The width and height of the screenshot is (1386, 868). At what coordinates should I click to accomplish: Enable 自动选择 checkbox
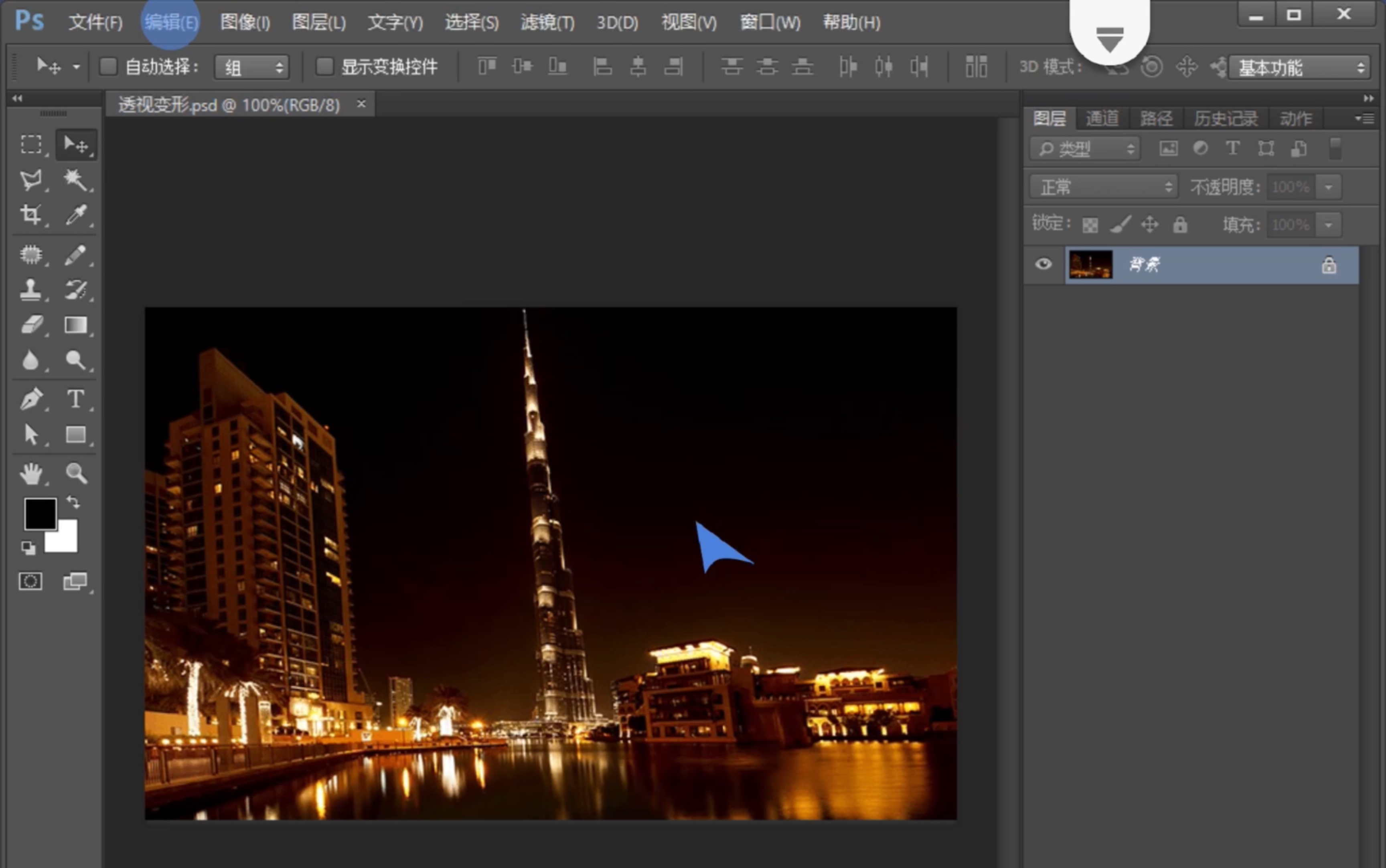[x=107, y=66]
